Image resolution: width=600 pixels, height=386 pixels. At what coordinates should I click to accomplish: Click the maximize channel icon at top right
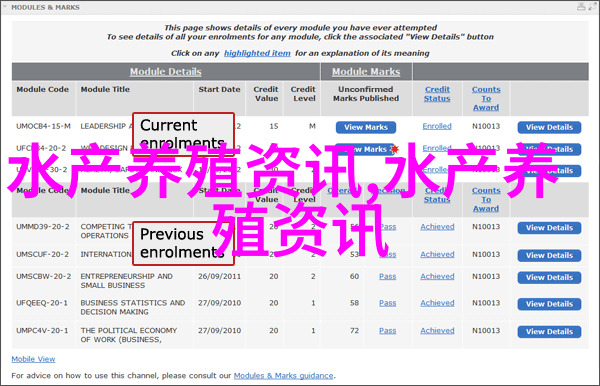(x=594, y=6)
